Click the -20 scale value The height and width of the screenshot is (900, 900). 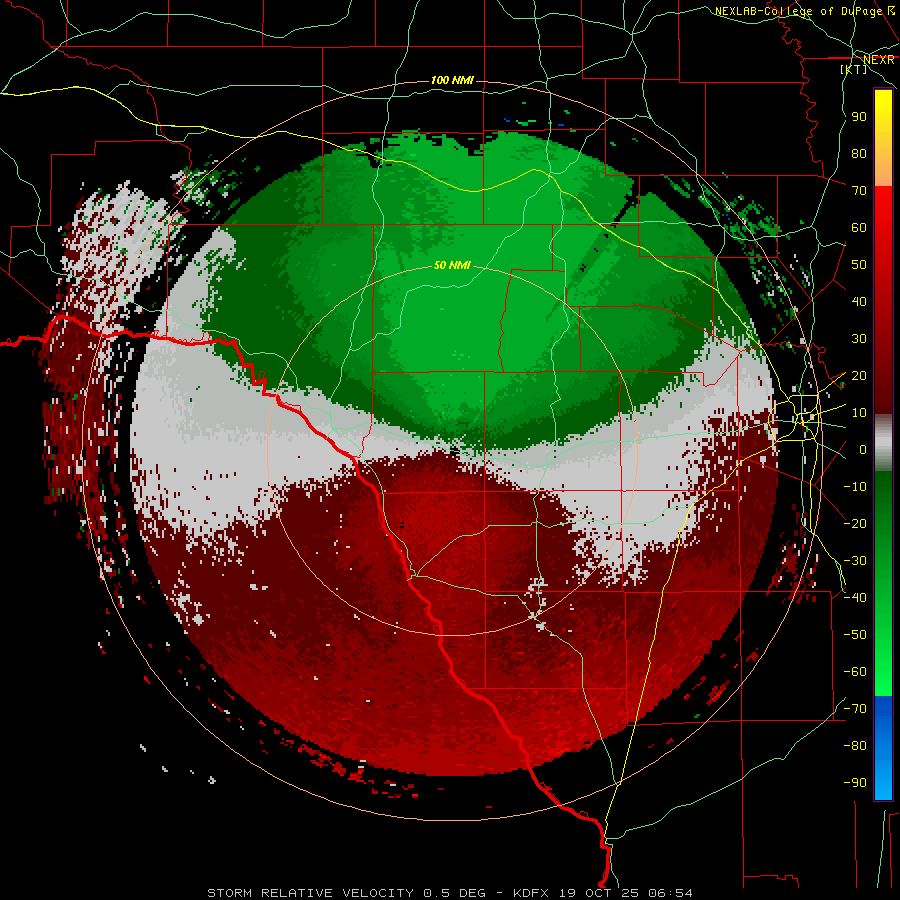coord(855,523)
